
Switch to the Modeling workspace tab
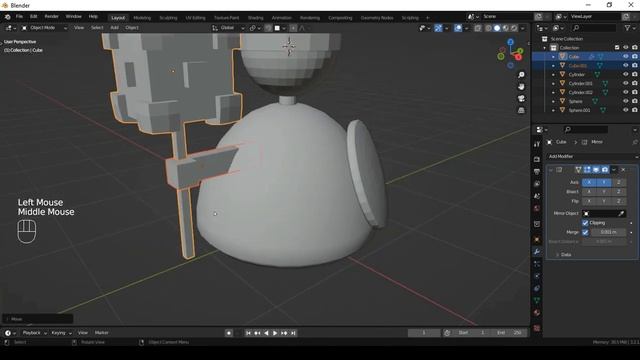[142, 18]
